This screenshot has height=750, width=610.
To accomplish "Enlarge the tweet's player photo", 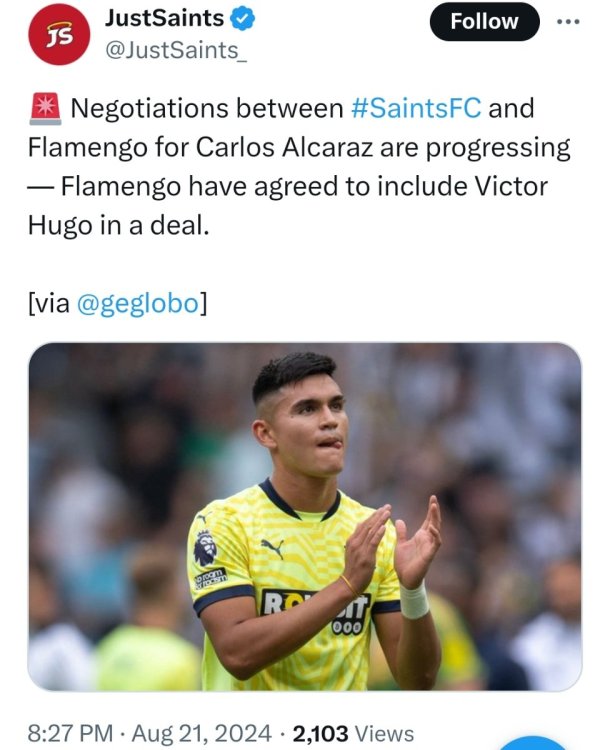I will point(304,517).
